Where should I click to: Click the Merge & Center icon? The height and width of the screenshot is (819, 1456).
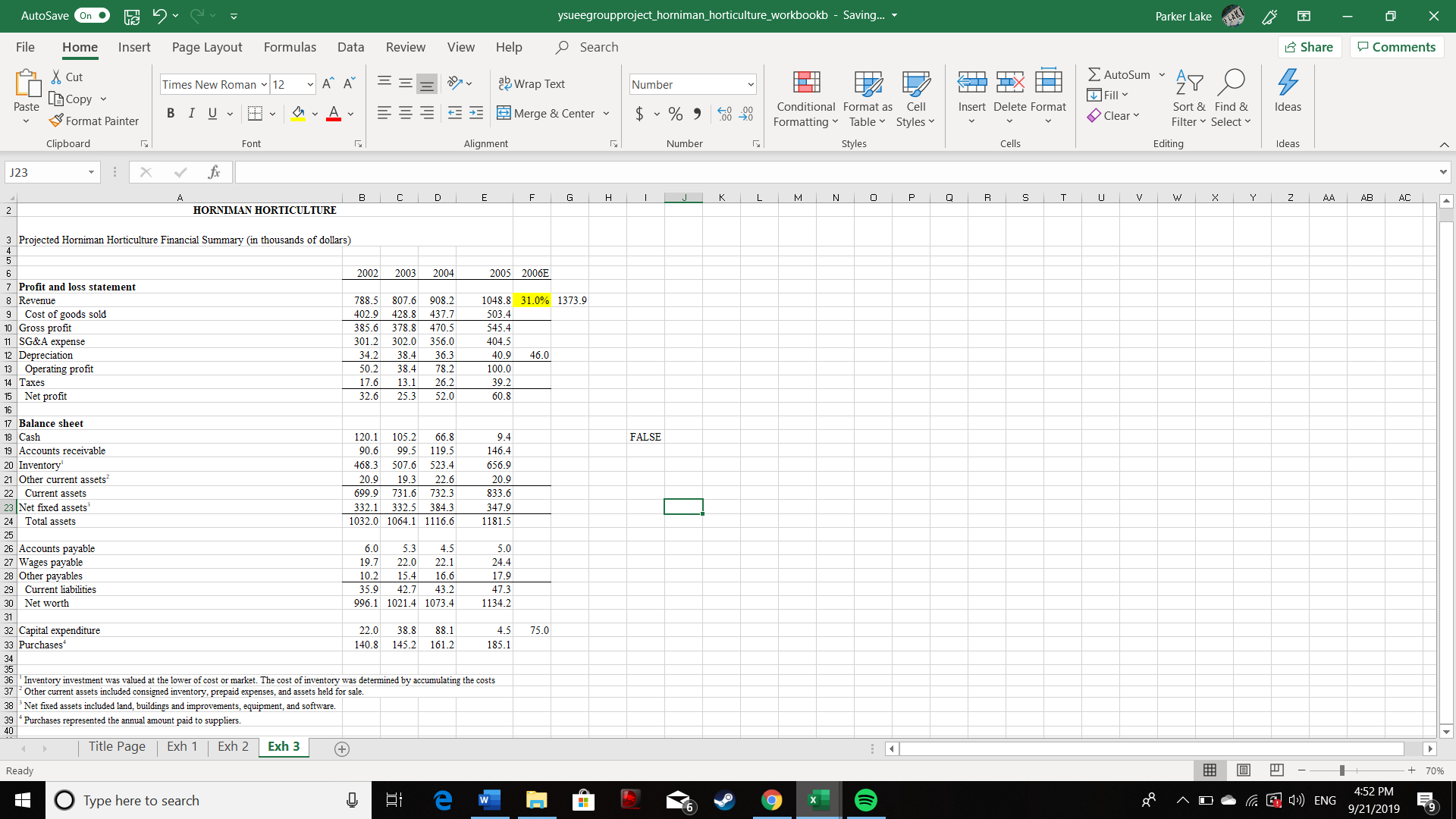(x=504, y=113)
